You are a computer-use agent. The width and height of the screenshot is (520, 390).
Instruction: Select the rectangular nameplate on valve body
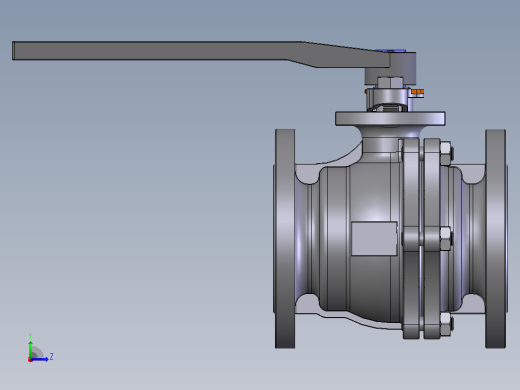[374, 239]
